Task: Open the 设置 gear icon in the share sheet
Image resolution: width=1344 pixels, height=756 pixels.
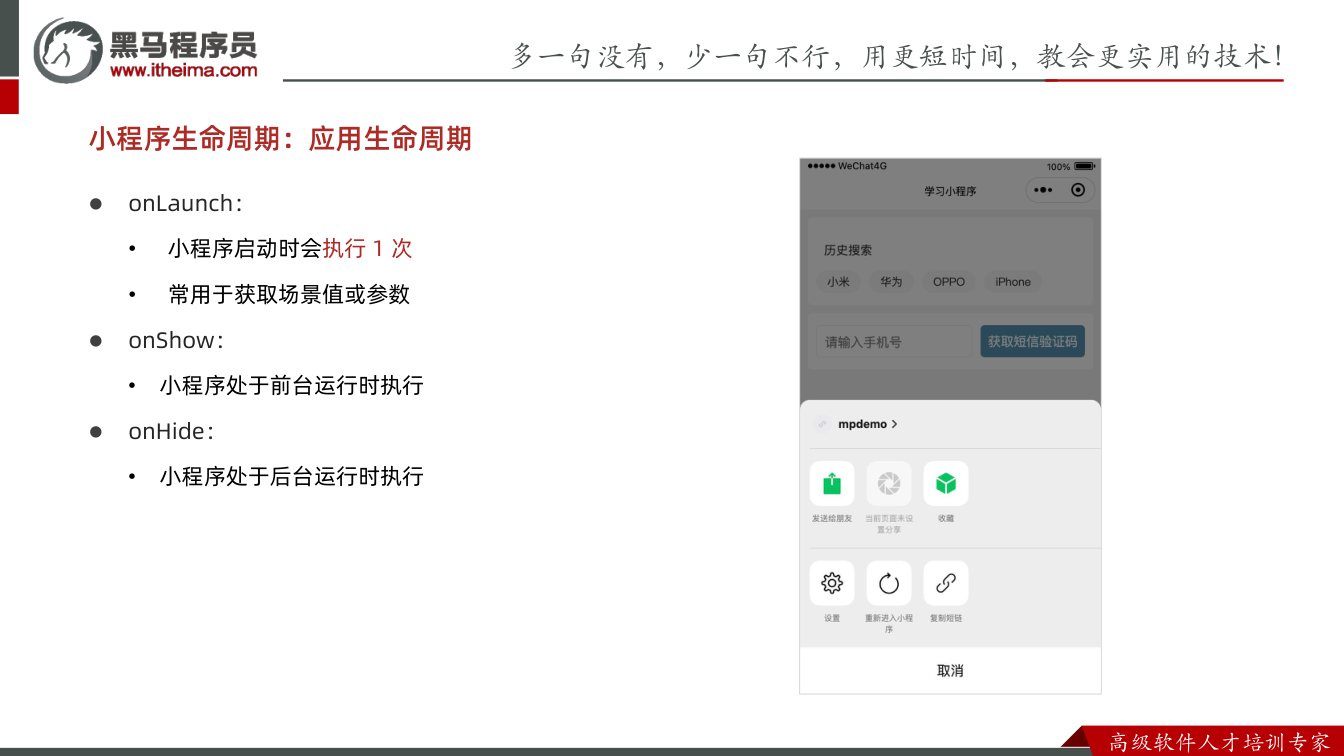Action: [x=832, y=583]
